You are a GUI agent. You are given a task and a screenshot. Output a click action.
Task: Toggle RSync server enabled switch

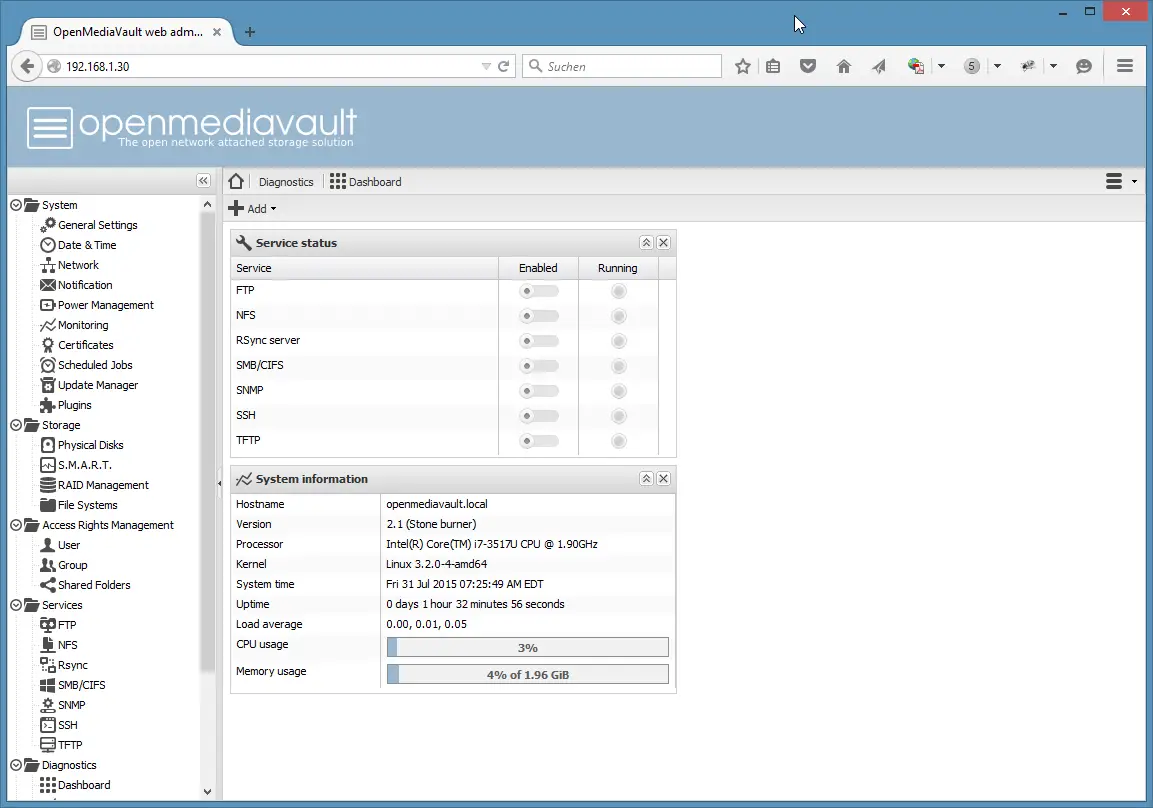pyautogui.click(x=539, y=341)
